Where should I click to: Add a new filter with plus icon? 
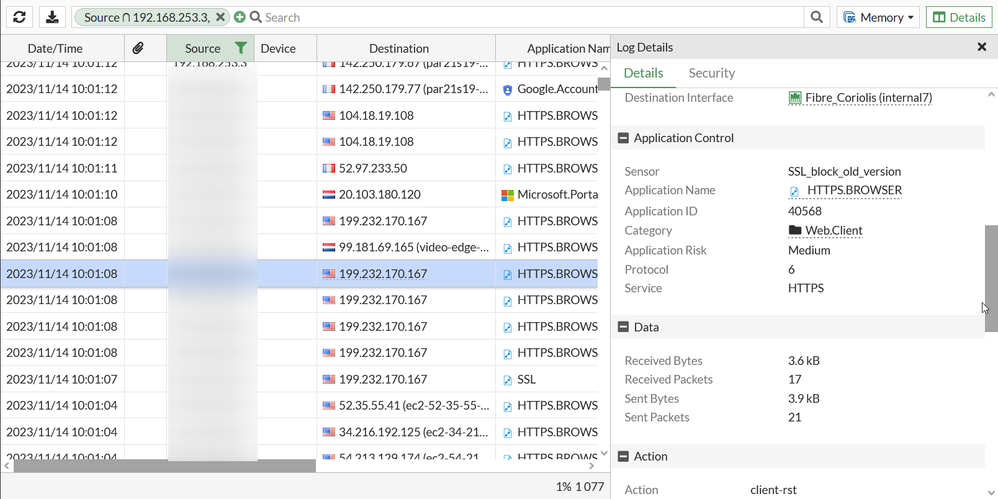pos(240,17)
